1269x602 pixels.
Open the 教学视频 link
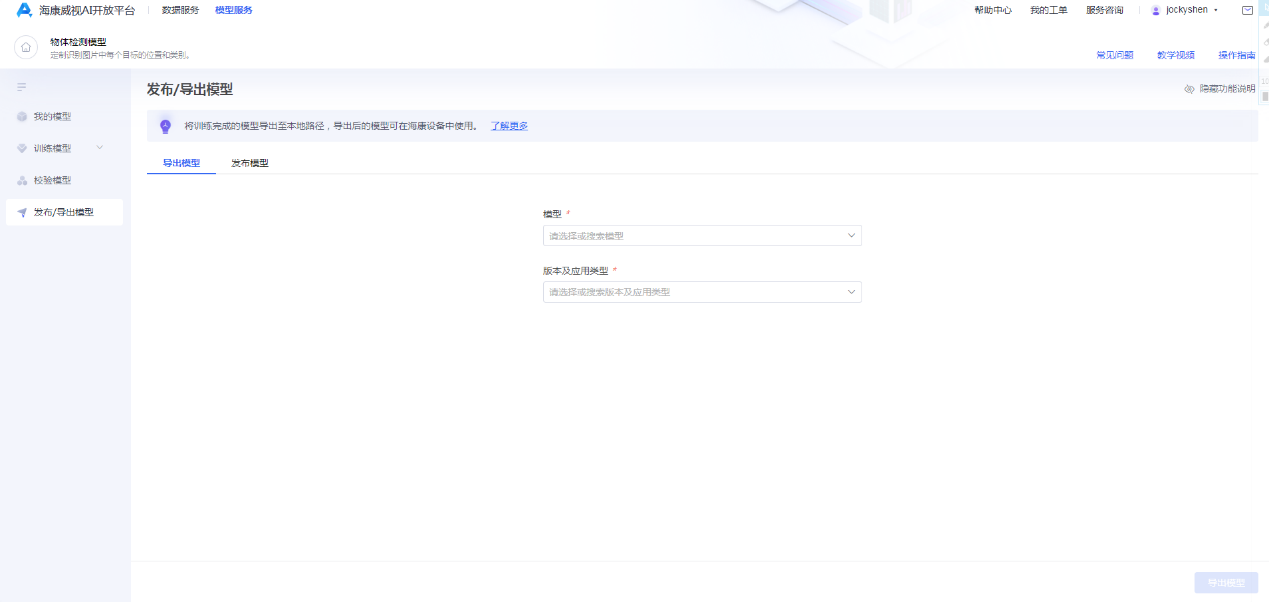pyautogui.click(x=1175, y=55)
